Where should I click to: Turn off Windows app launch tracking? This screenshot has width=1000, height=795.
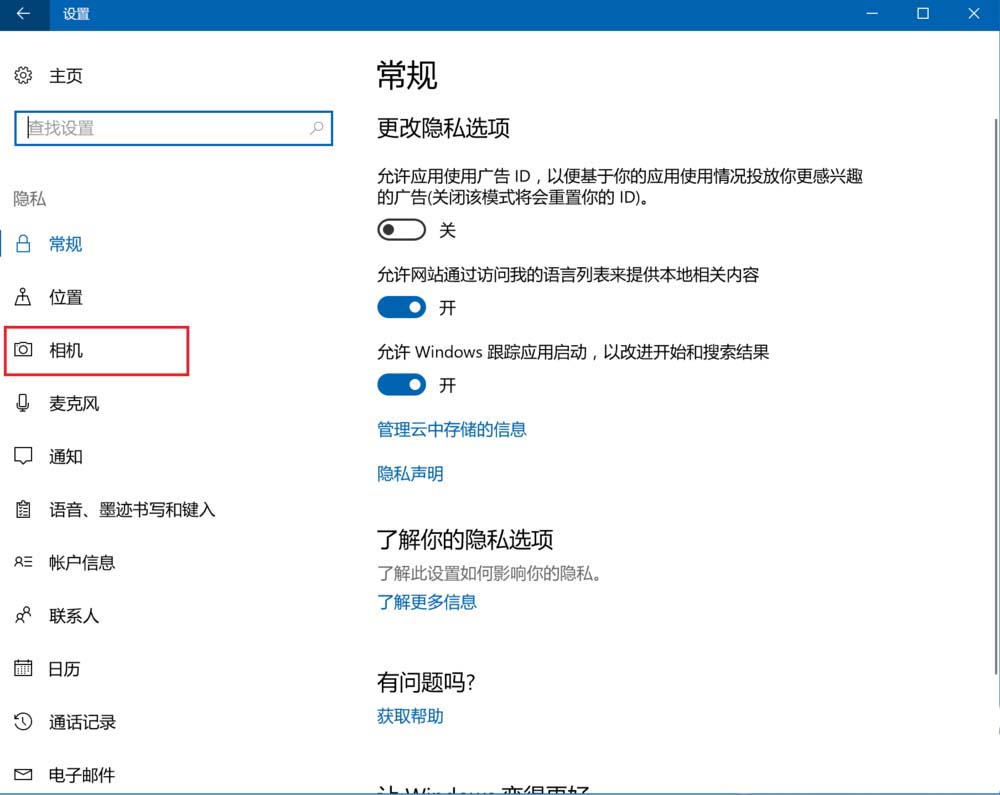tap(401, 385)
